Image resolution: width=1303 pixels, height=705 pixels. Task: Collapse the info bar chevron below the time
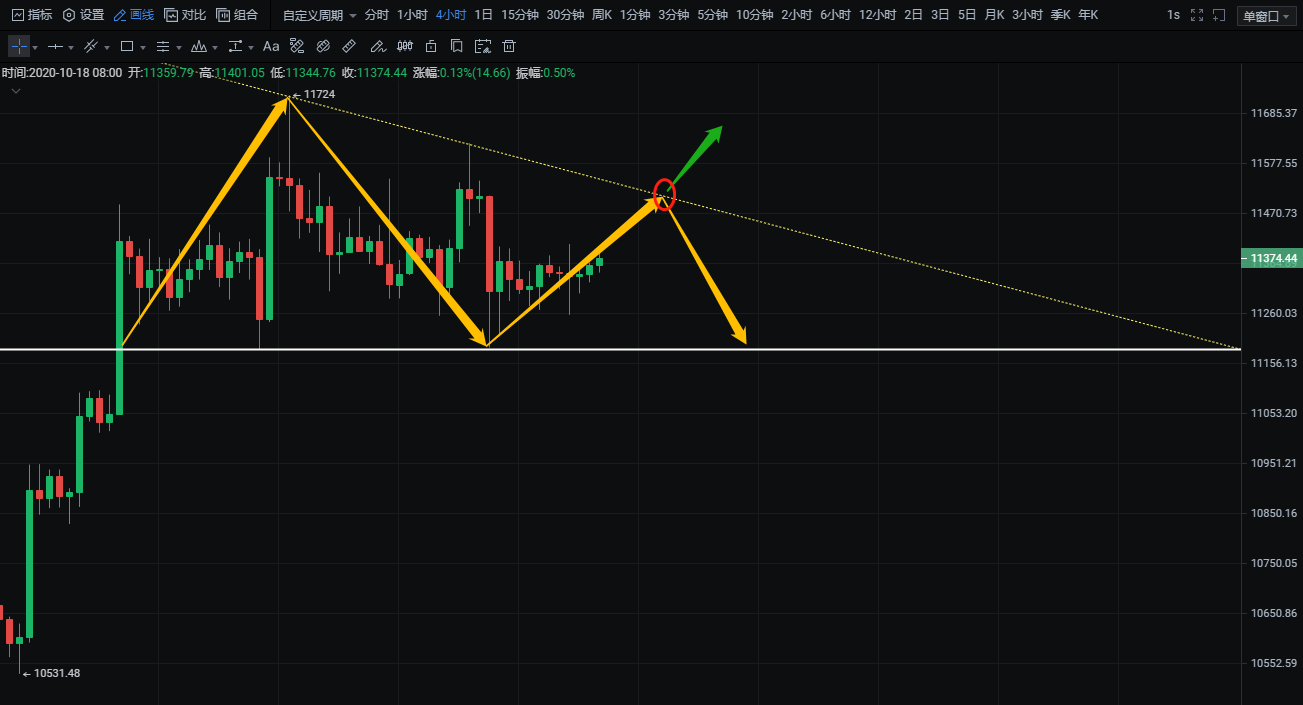point(15,91)
